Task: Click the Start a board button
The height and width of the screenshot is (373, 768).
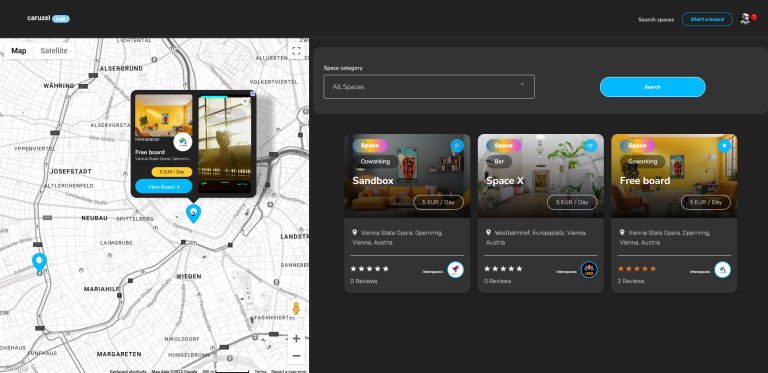Action: [707, 19]
